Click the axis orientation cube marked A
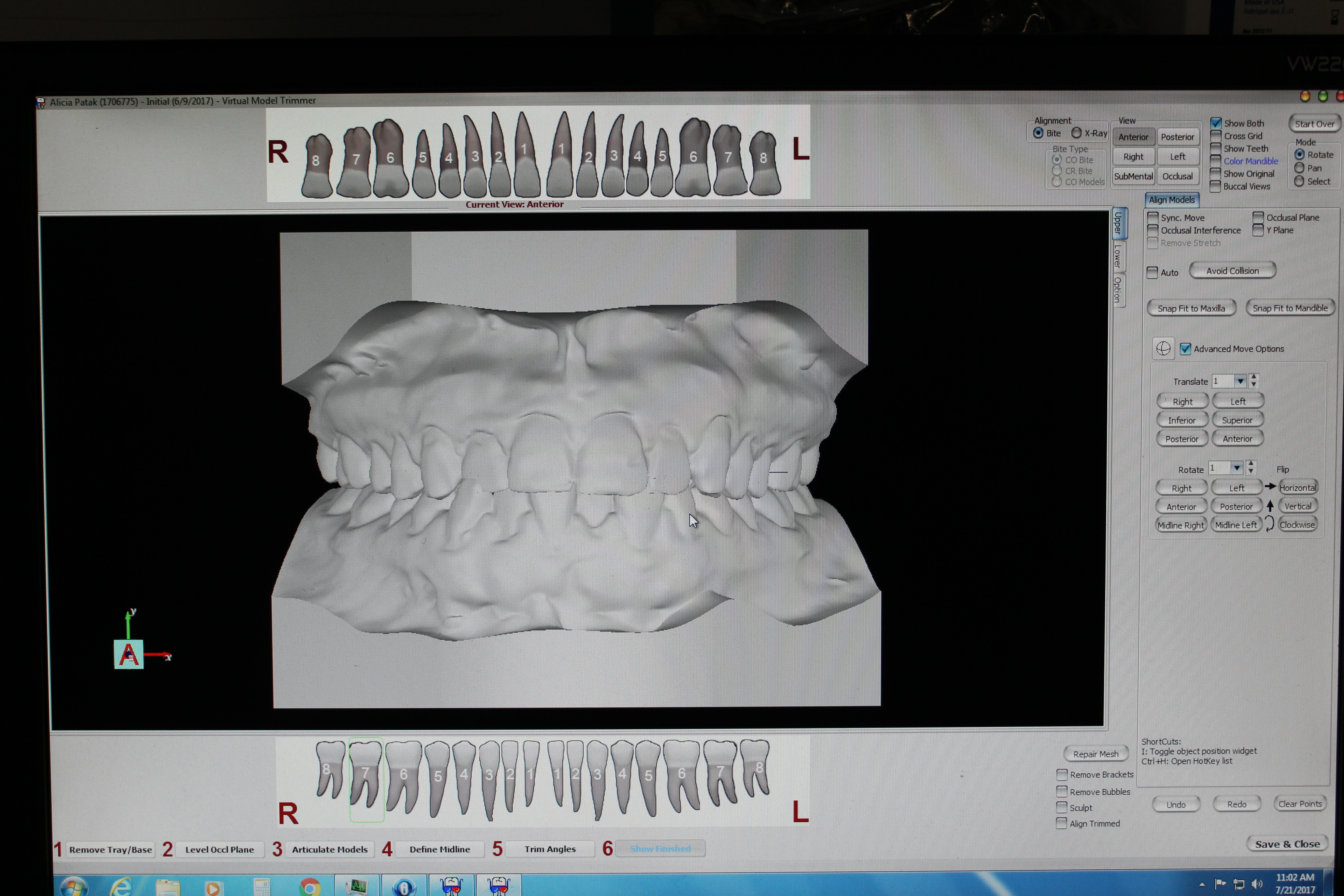The width and height of the screenshot is (1344, 896). [x=129, y=654]
